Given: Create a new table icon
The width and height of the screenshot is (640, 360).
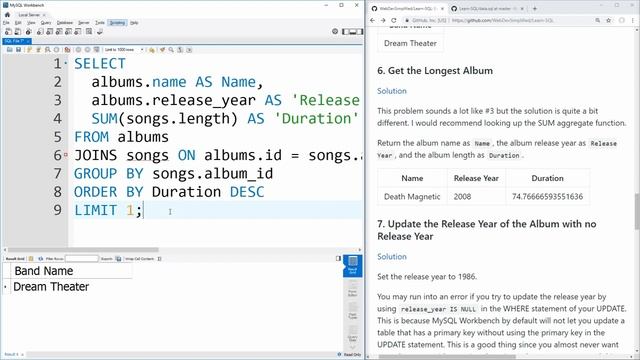Looking at the screenshot, I should tap(49, 32).
